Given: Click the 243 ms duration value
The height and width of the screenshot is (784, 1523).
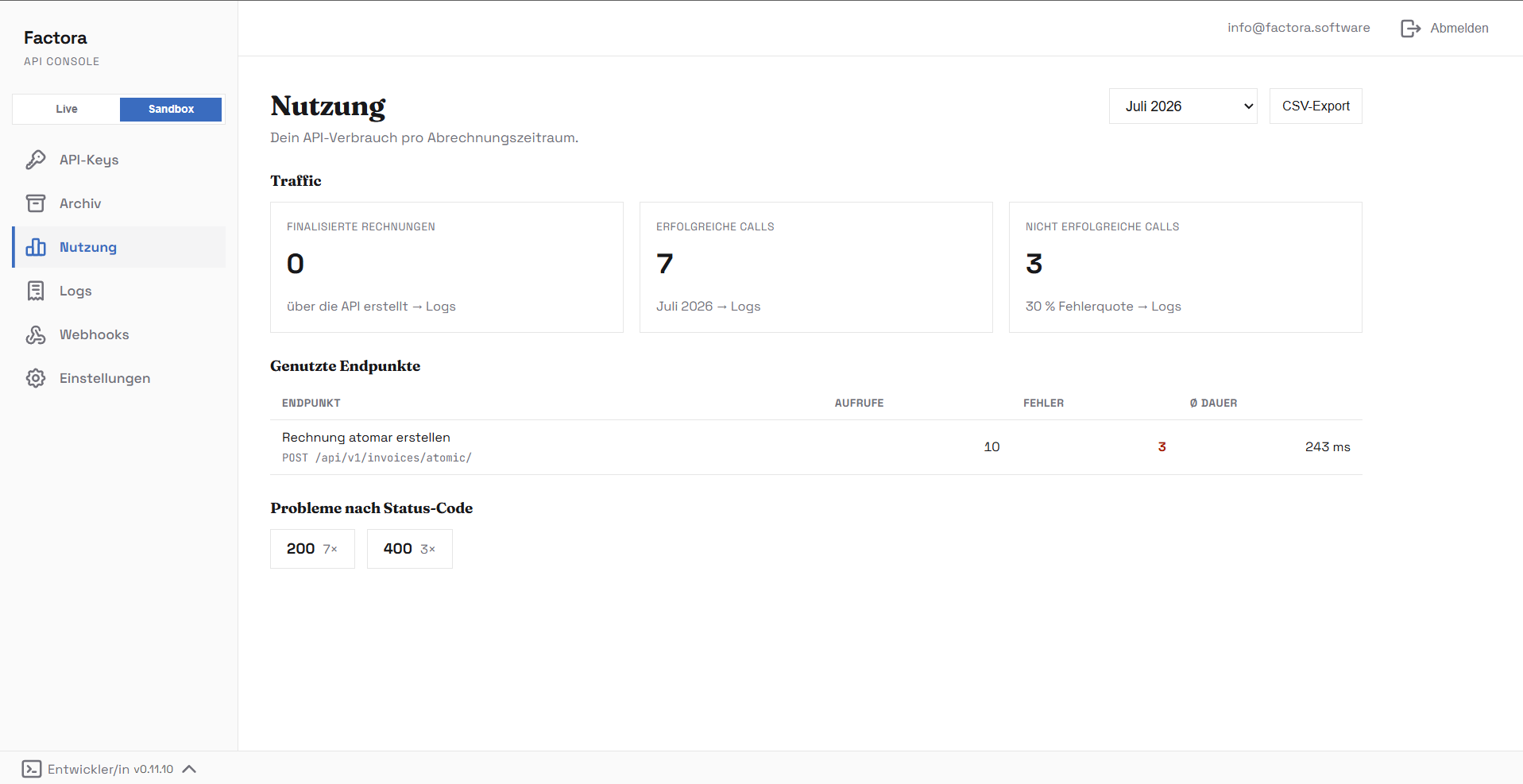Looking at the screenshot, I should click(x=1328, y=447).
